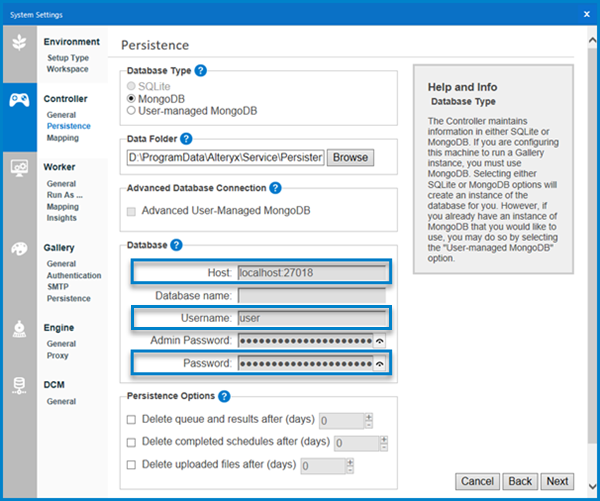The height and width of the screenshot is (501, 600).
Task: Click the Next button
Action: 557,481
